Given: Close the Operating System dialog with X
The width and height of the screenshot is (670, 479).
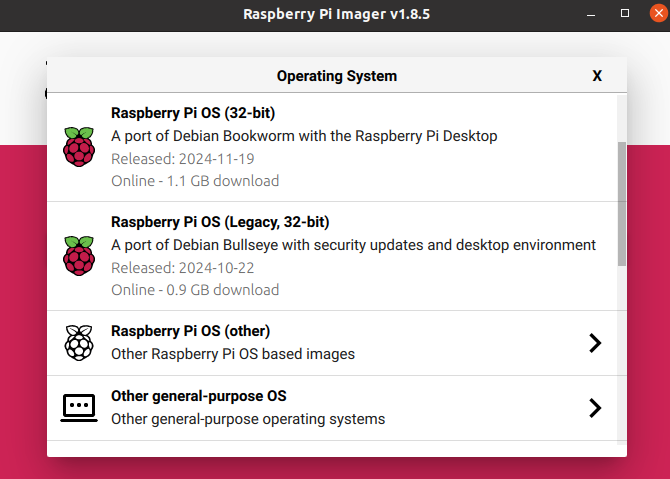Looking at the screenshot, I should click(597, 76).
